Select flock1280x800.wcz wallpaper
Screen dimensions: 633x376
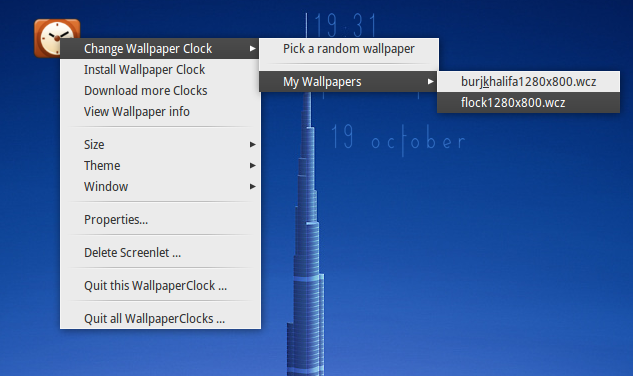[x=528, y=103]
